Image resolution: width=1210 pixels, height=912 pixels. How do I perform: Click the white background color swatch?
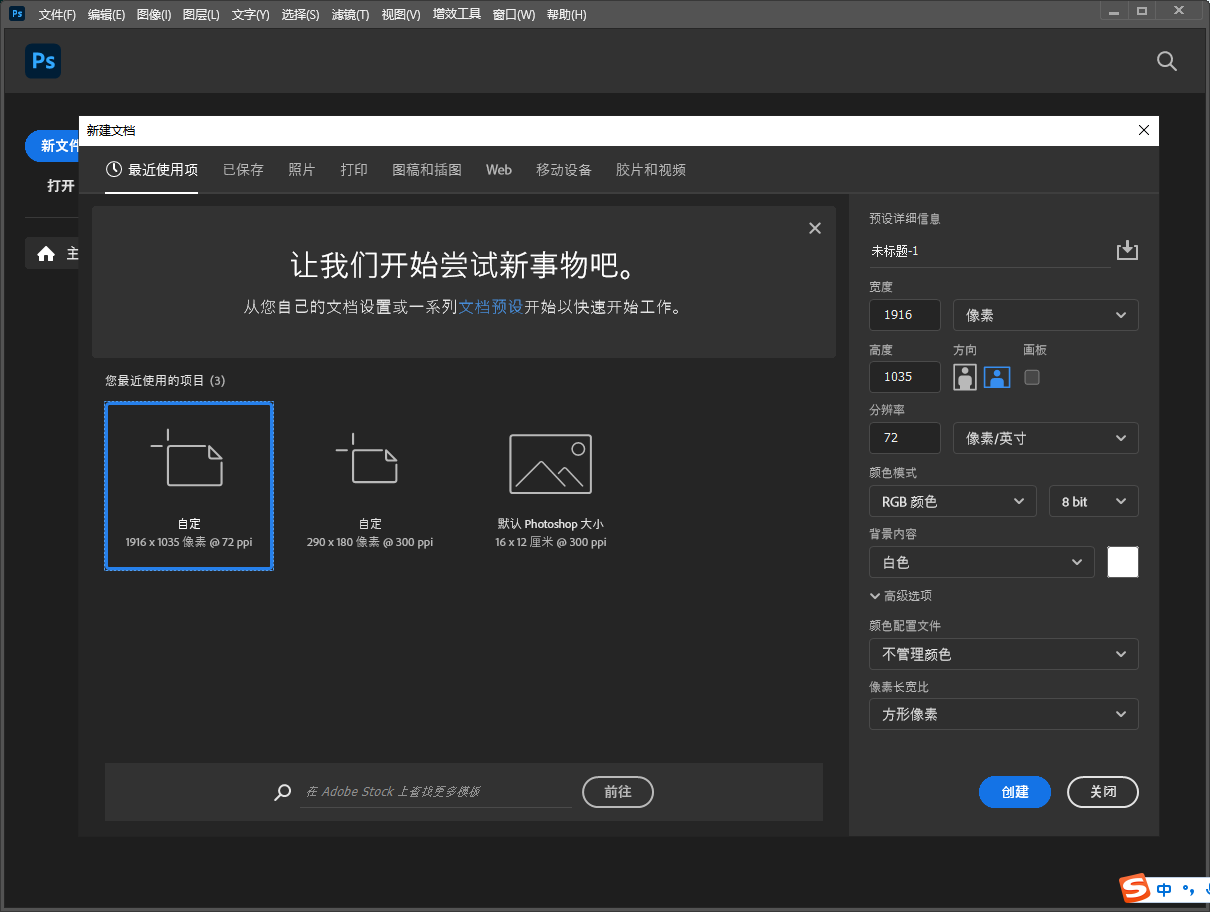1122,562
